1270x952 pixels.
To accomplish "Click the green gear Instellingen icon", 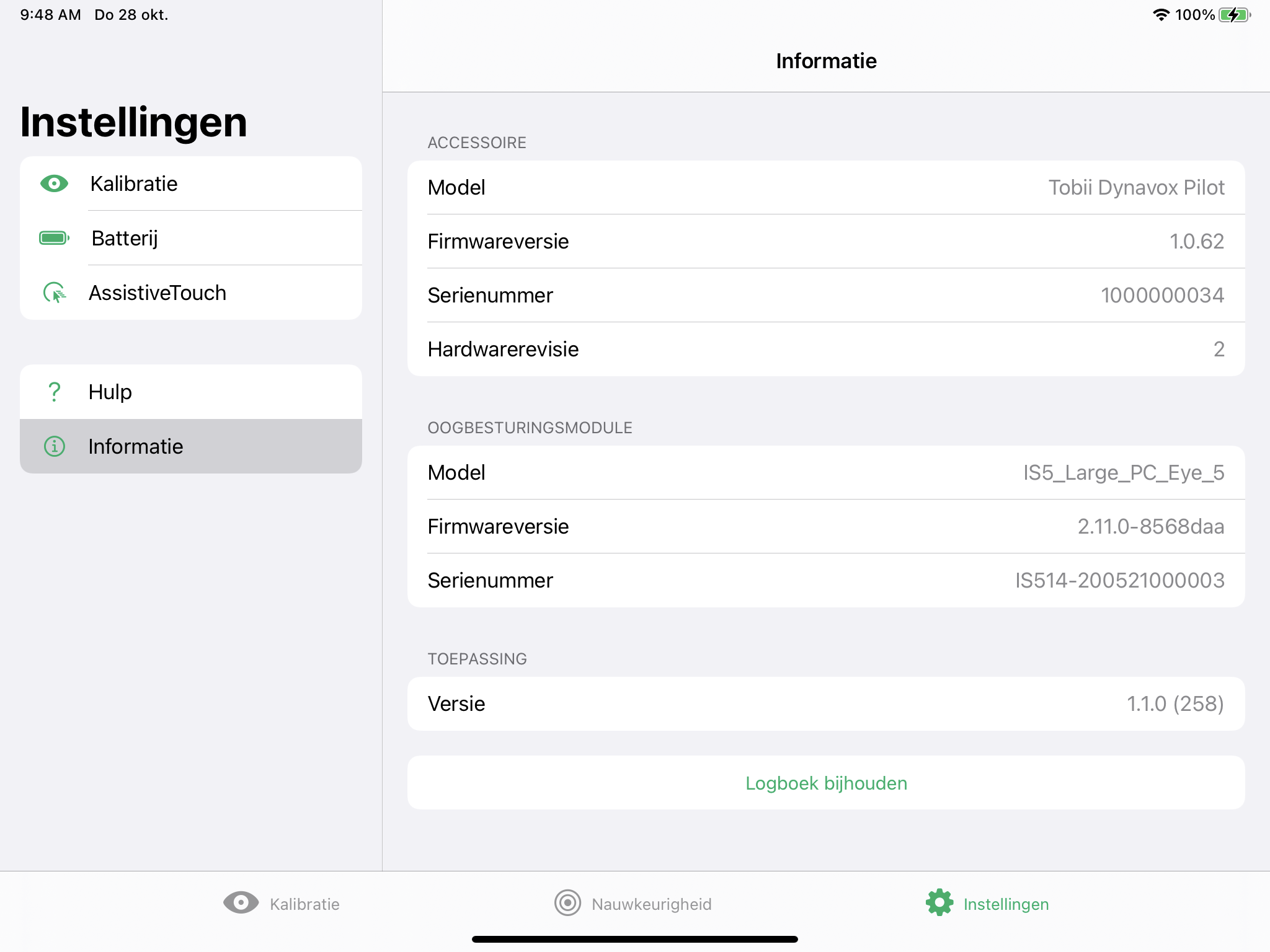I will (939, 903).
